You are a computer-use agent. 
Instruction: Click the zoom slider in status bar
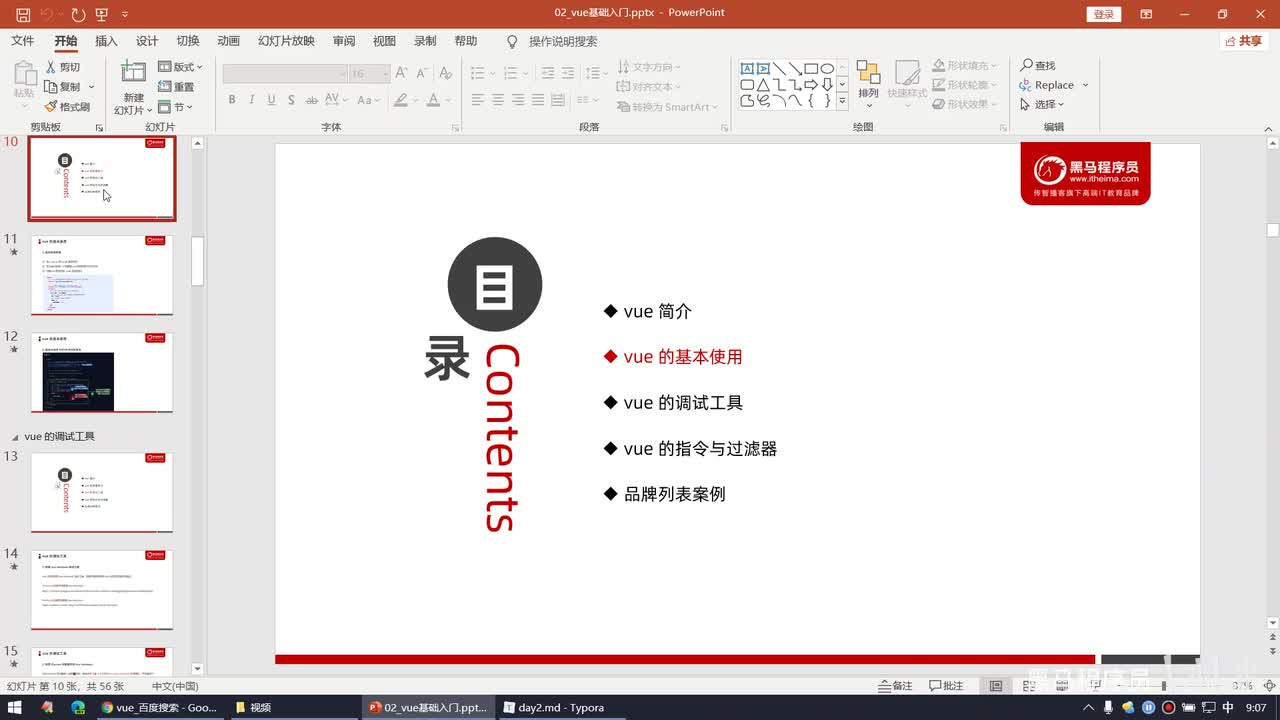click(x=1163, y=686)
